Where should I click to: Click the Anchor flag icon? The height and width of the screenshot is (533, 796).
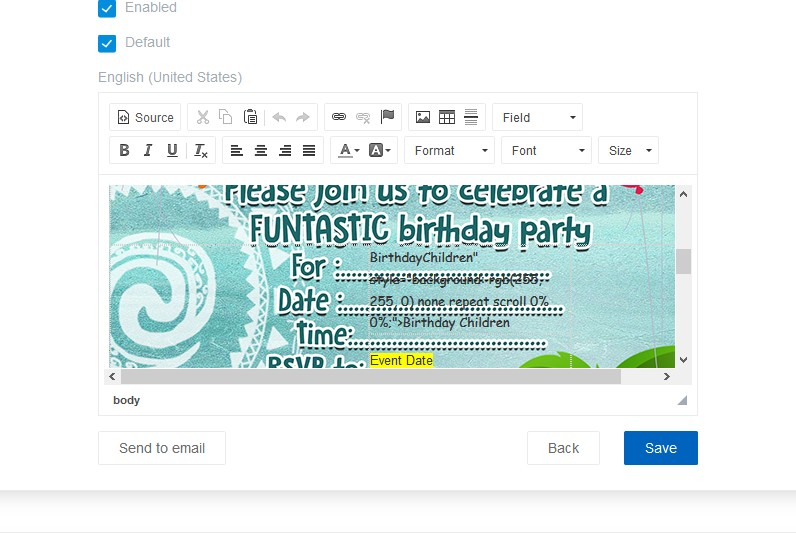[388, 117]
